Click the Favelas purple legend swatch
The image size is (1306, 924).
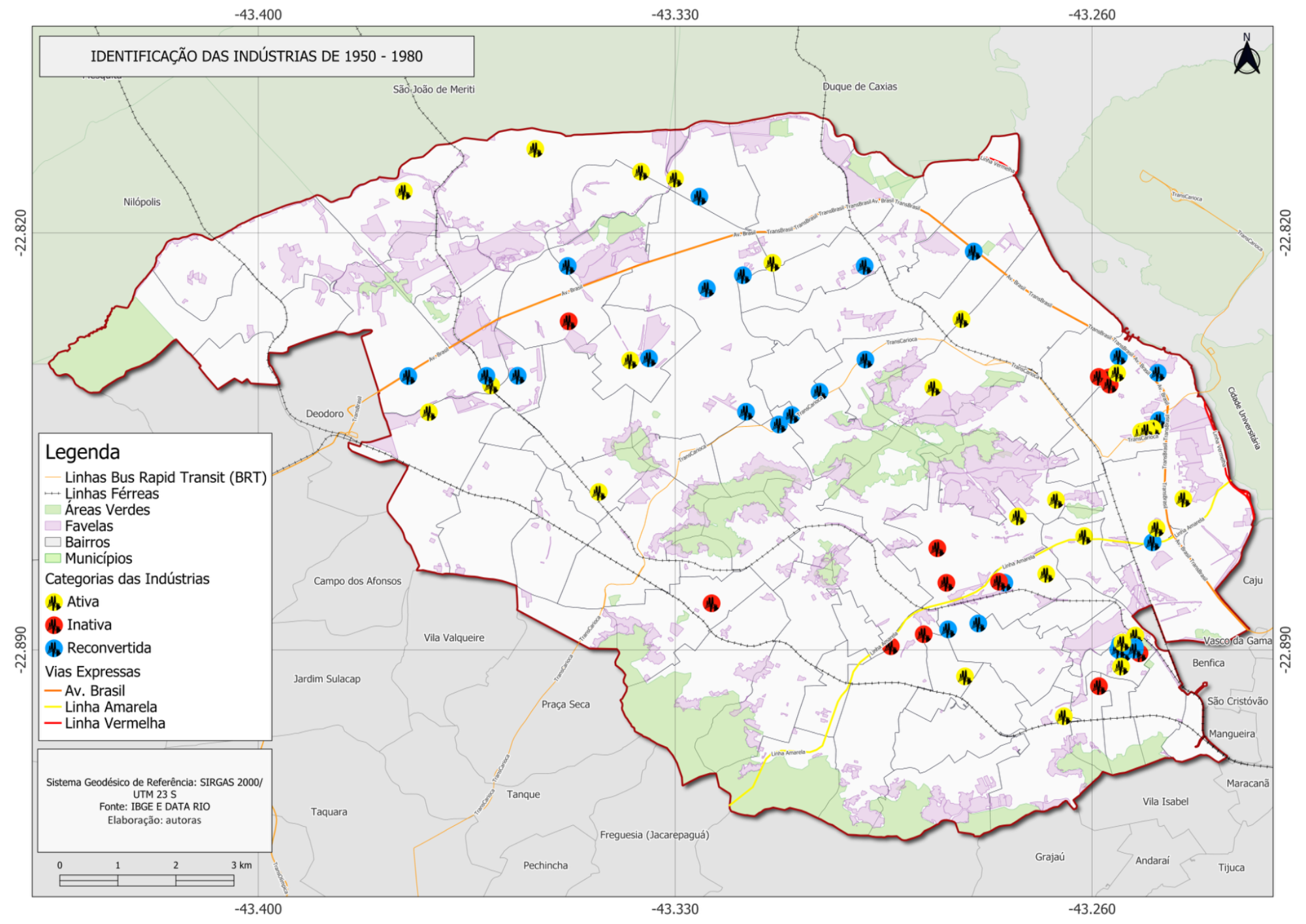click(53, 526)
